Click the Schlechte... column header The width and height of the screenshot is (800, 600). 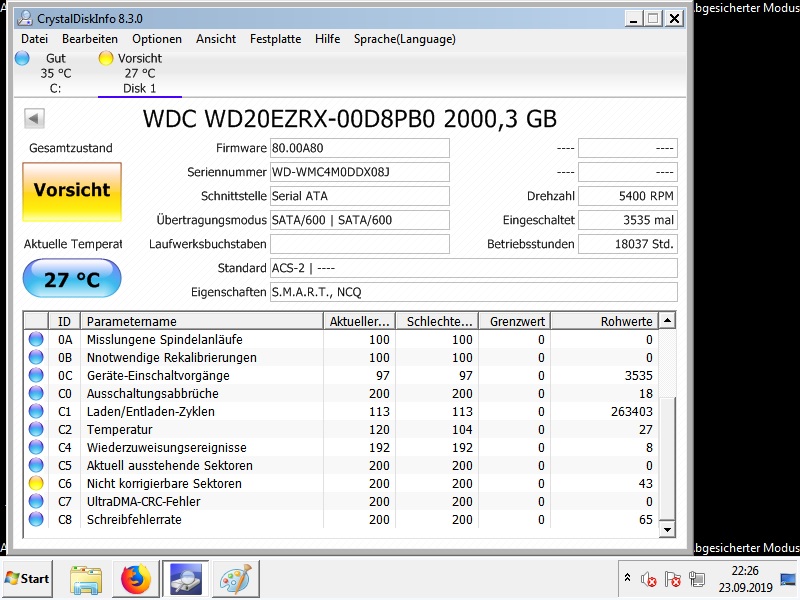[x=437, y=321]
